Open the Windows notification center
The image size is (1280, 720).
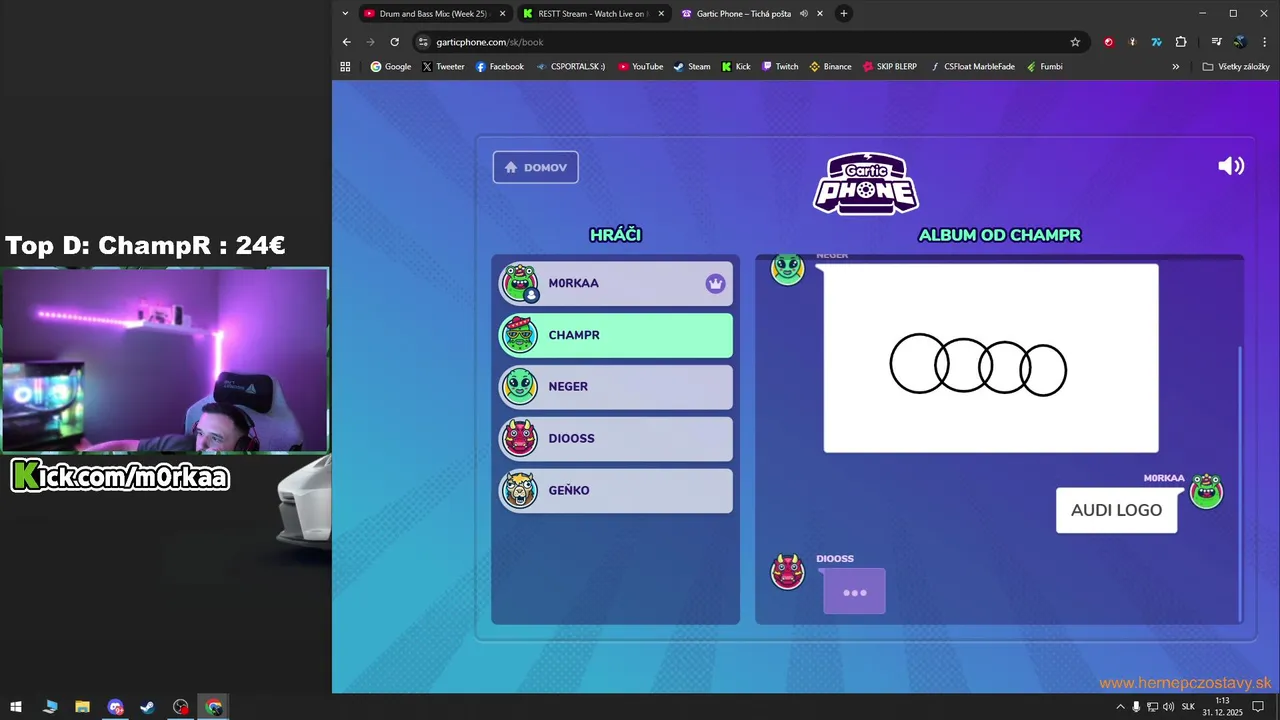(x=1258, y=707)
